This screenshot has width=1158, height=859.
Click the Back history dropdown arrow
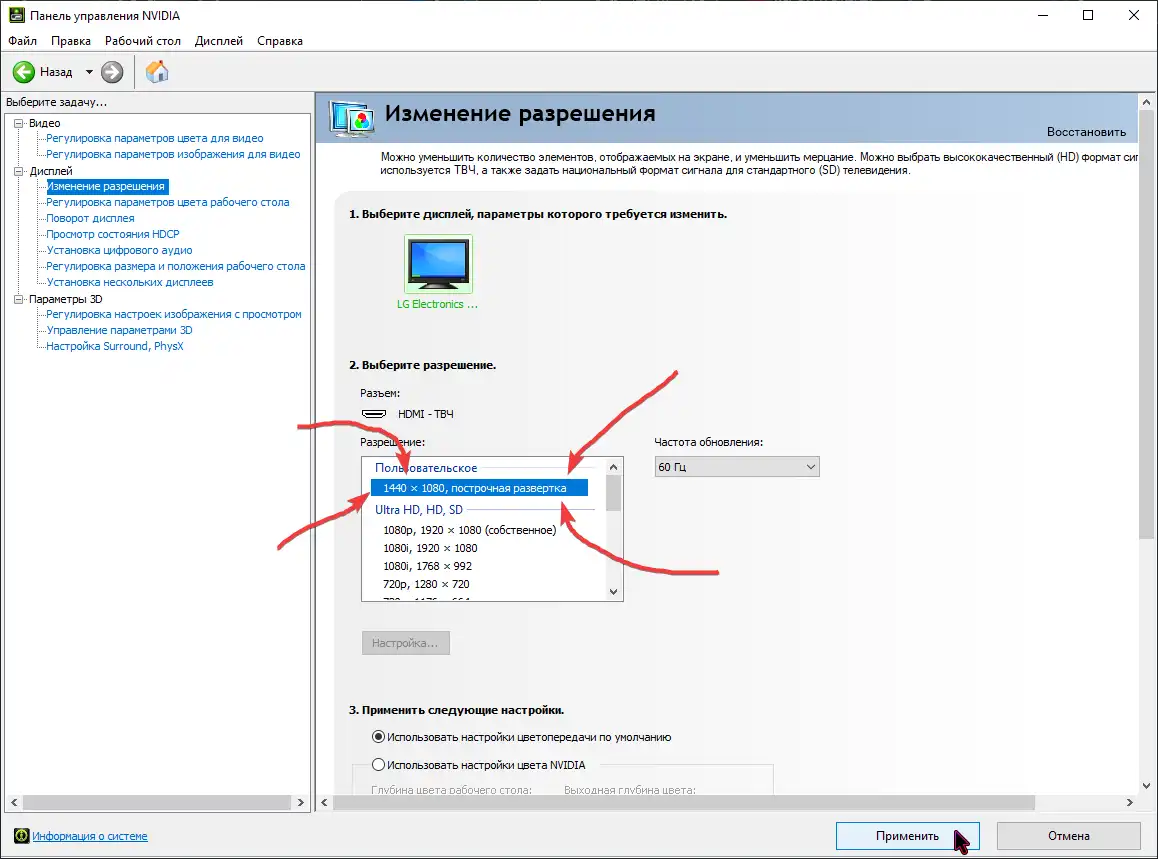89,72
